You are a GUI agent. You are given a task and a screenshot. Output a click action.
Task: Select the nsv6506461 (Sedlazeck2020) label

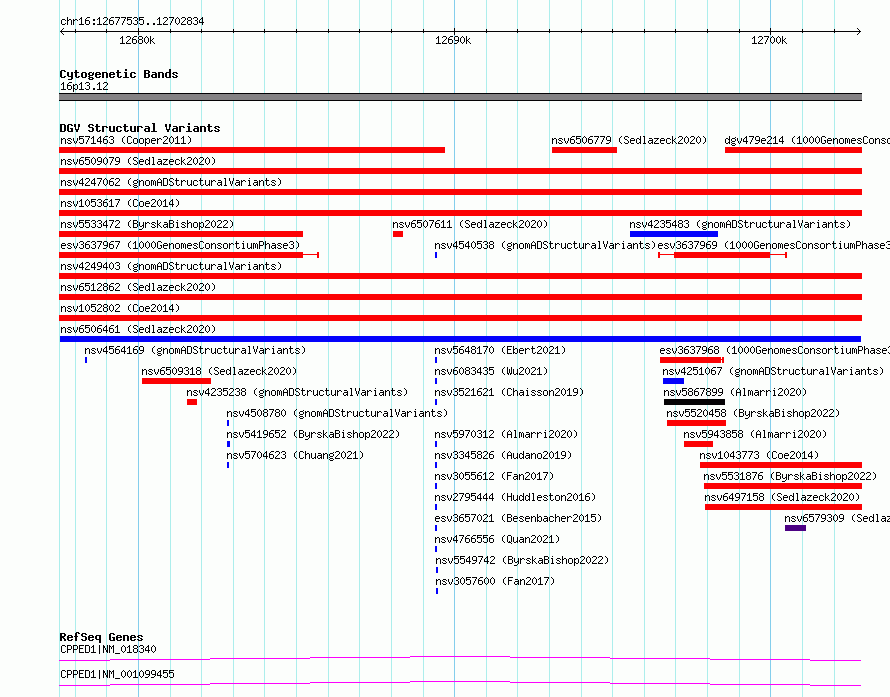(138, 329)
